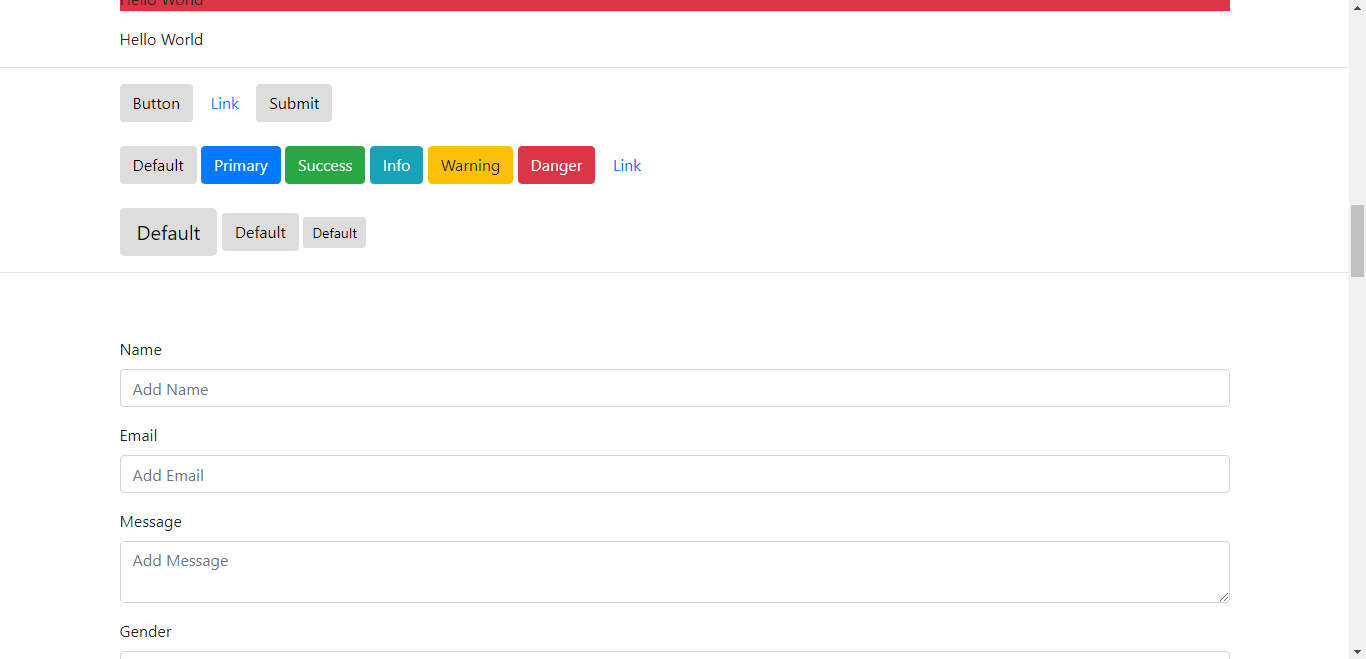
Task: Click inside the Add Email field
Action: 675,474
